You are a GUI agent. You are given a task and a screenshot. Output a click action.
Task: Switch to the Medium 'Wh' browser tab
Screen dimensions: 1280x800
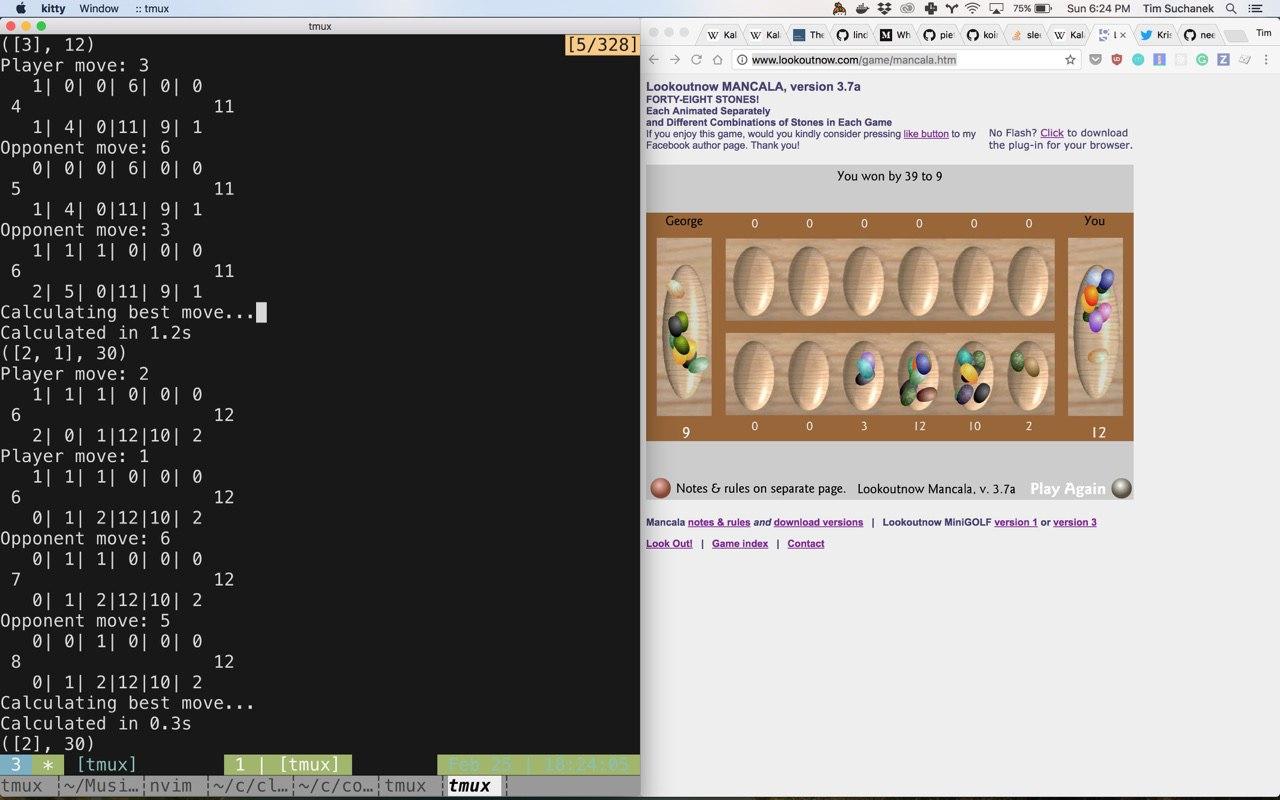(x=895, y=34)
